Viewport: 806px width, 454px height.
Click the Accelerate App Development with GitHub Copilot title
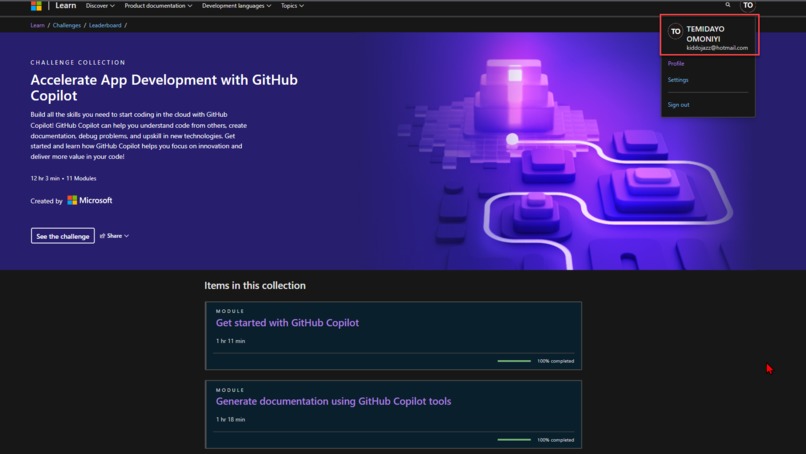(x=164, y=87)
